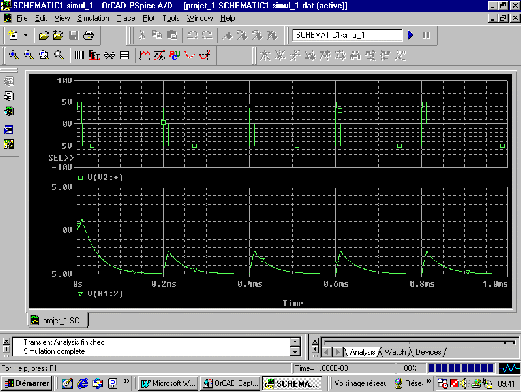Toggle Mark Data Points icon
521x392 pixels.
click(x=189, y=55)
